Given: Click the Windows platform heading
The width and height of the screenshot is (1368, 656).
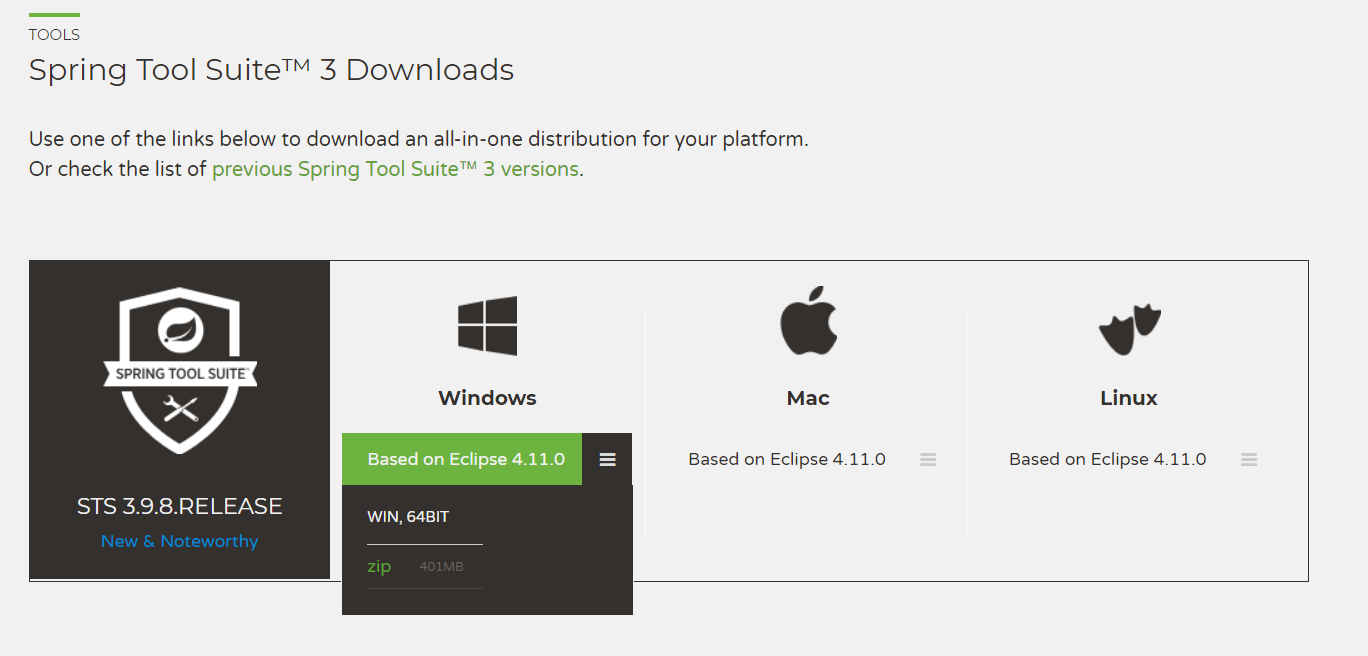Looking at the screenshot, I should (x=487, y=398).
